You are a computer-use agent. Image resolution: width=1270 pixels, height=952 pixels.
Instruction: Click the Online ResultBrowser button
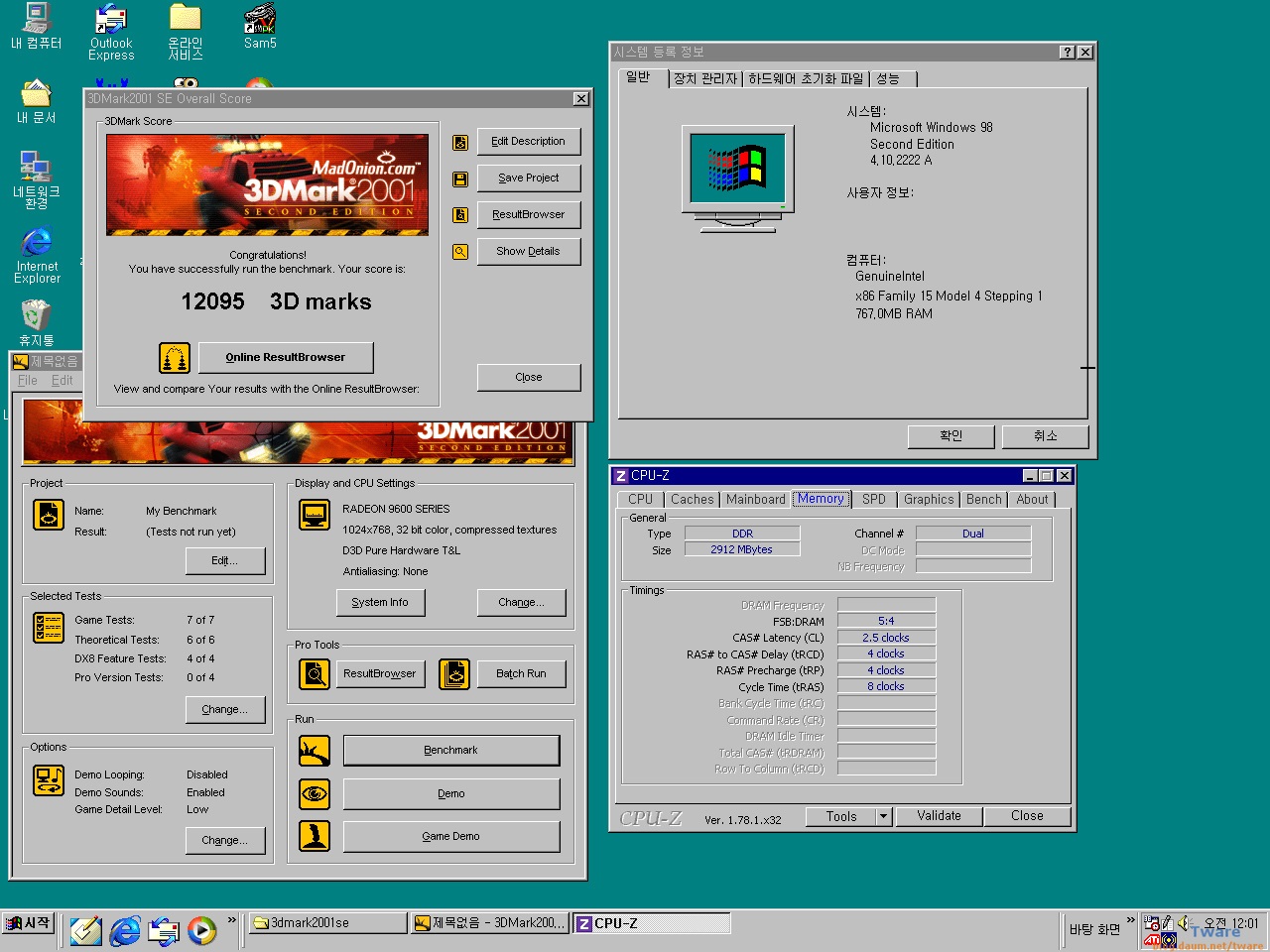(x=286, y=357)
